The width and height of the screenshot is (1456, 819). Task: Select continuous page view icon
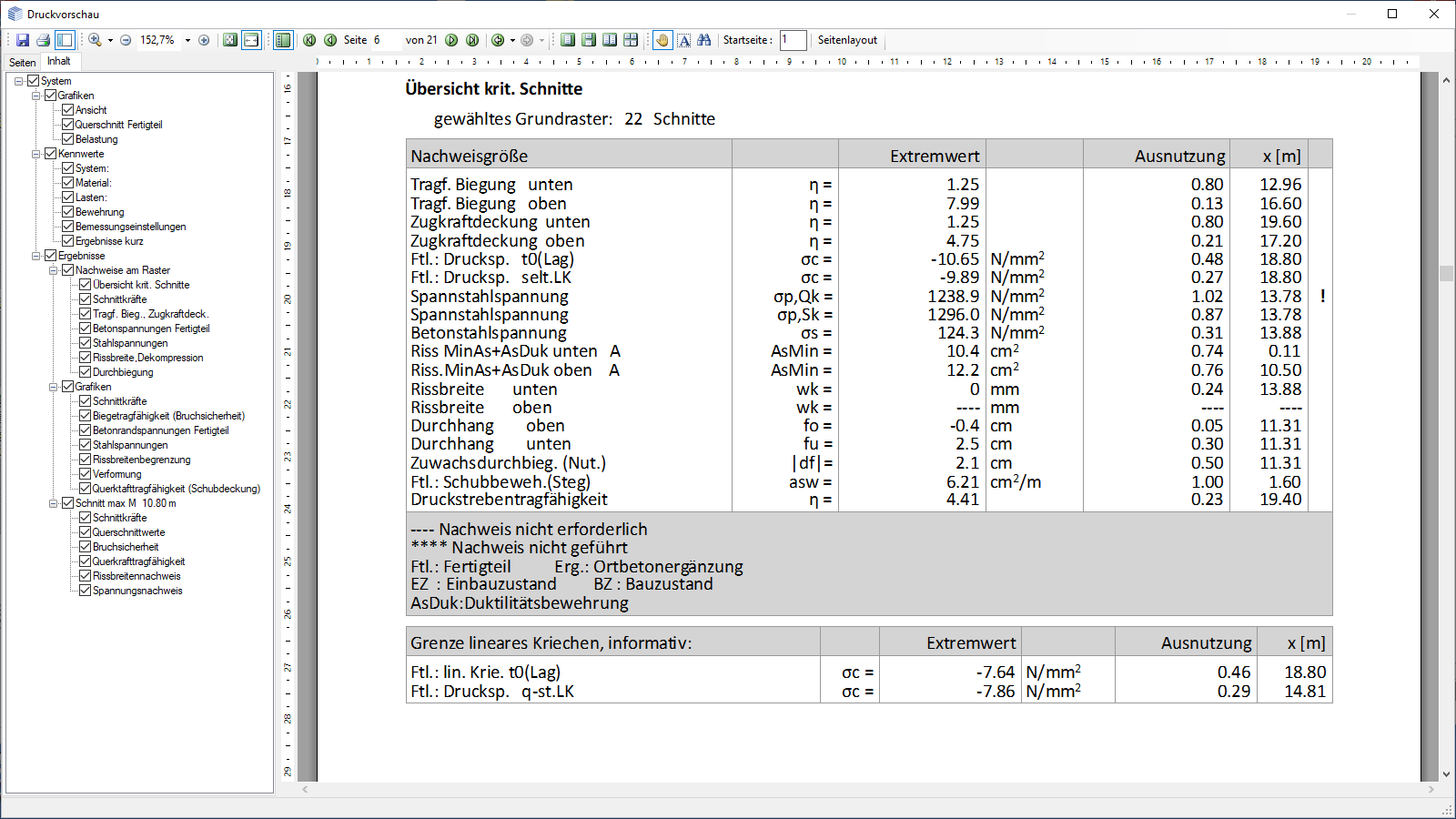click(589, 40)
